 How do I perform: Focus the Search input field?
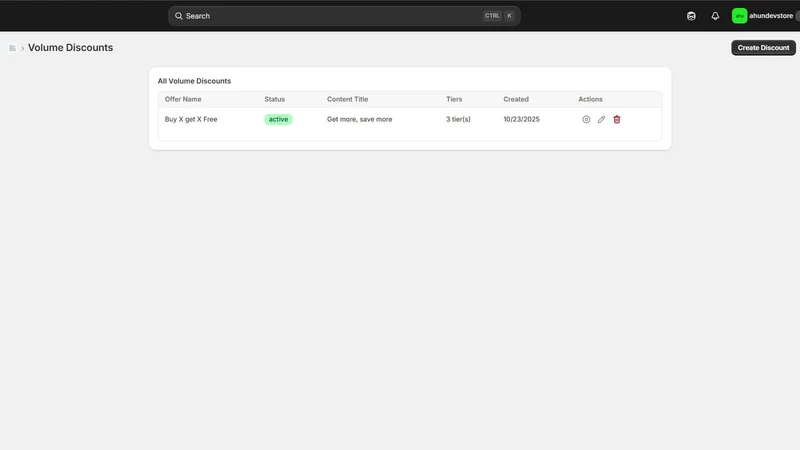(344, 16)
